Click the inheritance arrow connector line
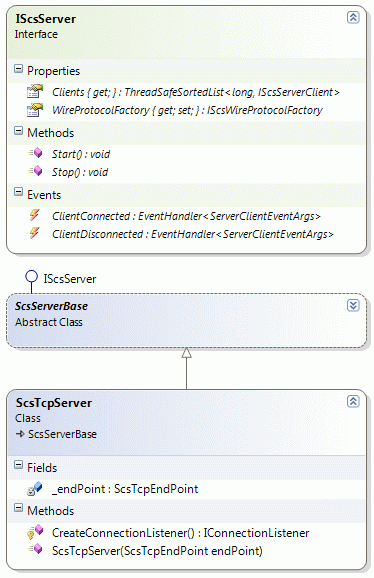The height and width of the screenshot is (578, 374). tap(186, 368)
